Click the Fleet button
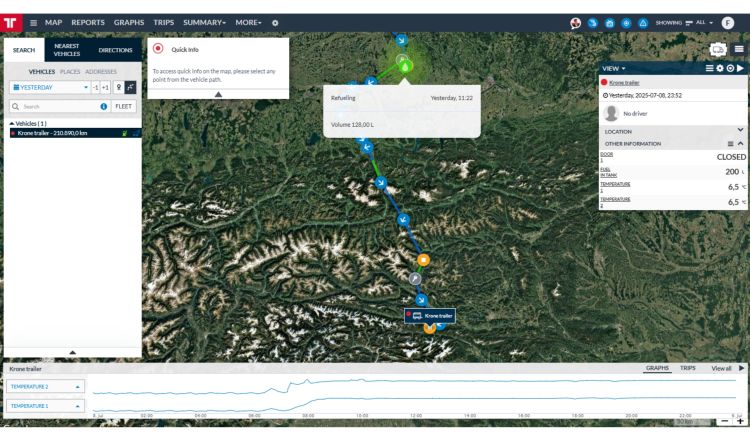The image size is (750, 441). [x=123, y=107]
